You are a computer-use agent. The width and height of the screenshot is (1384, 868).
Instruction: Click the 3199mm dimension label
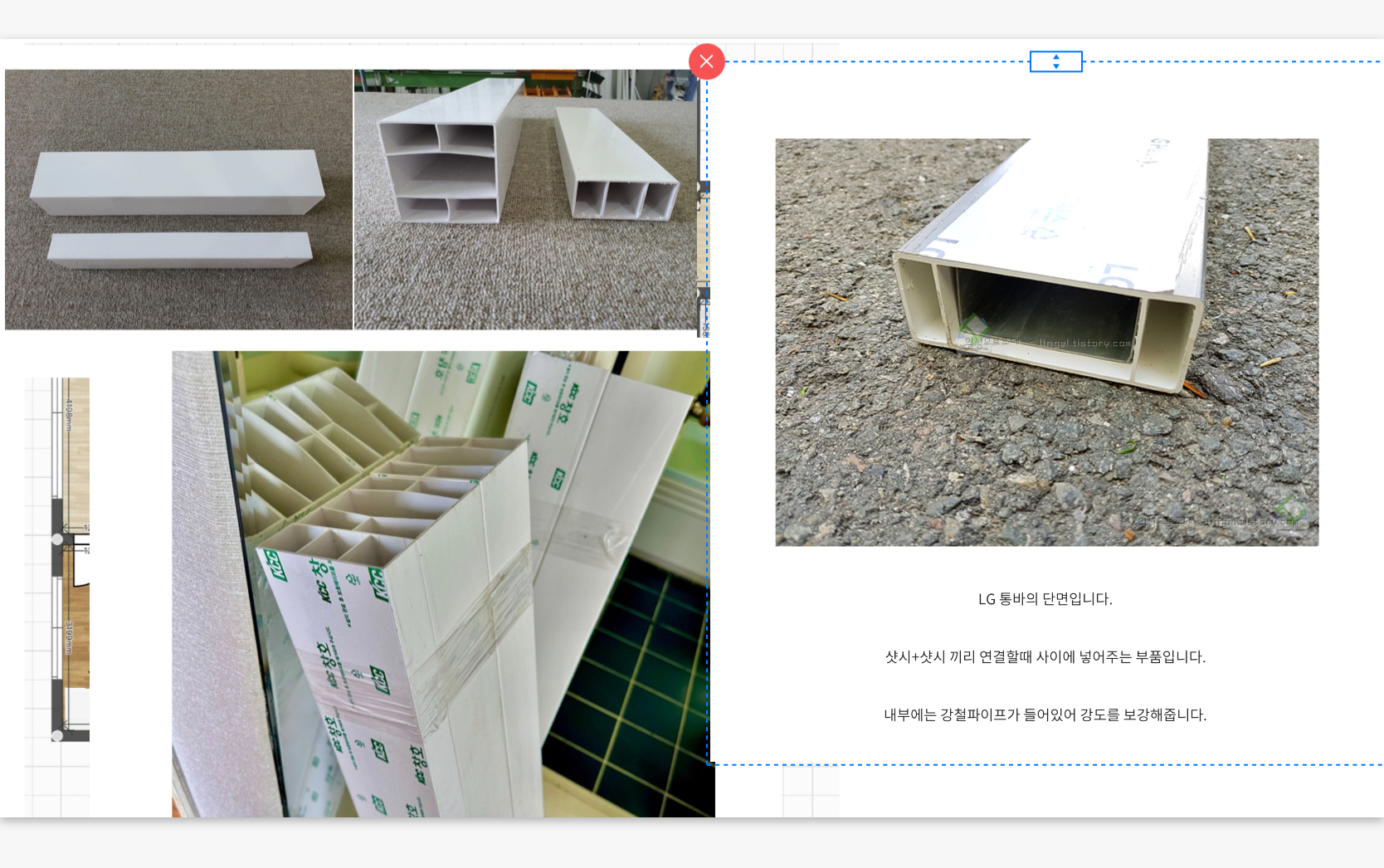click(x=69, y=637)
